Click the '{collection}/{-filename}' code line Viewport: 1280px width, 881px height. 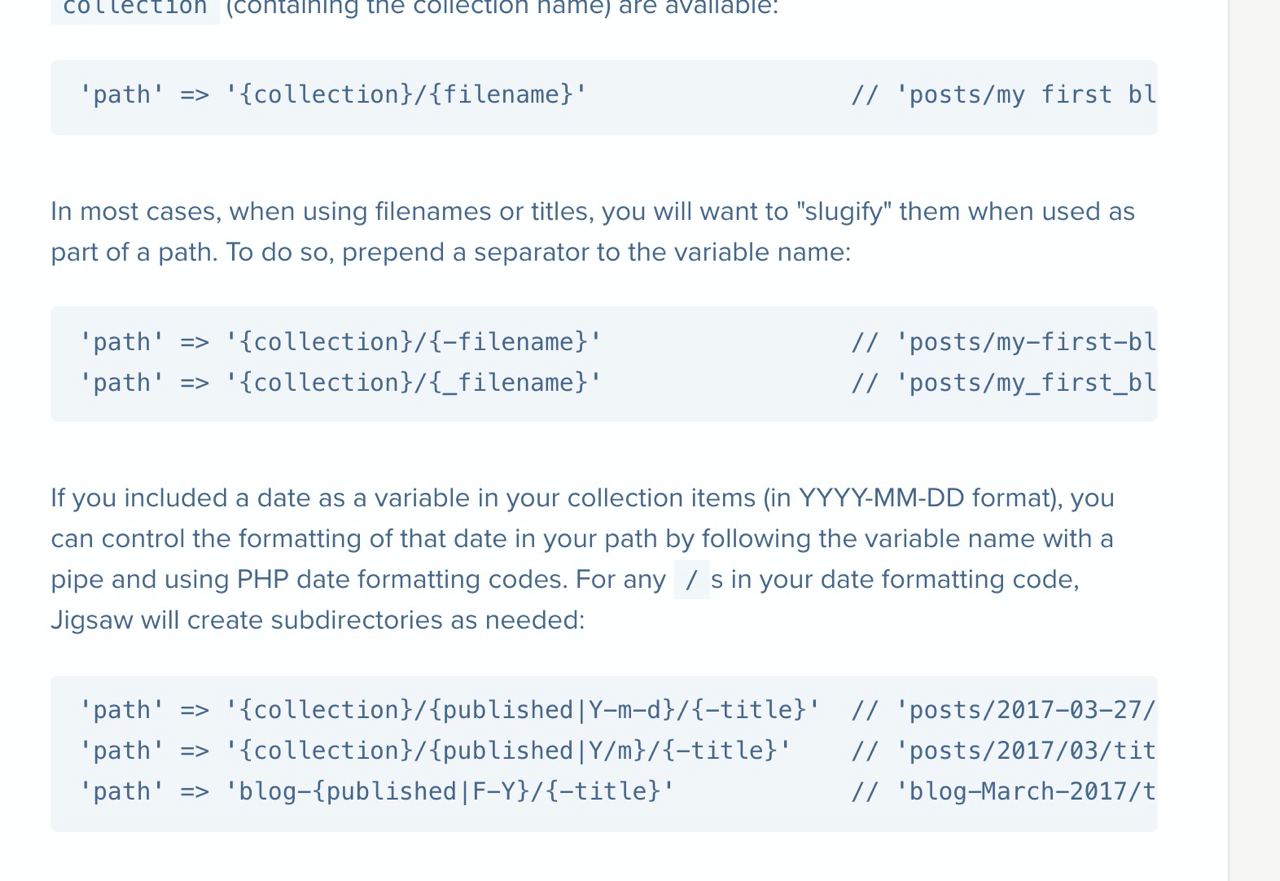(x=341, y=342)
